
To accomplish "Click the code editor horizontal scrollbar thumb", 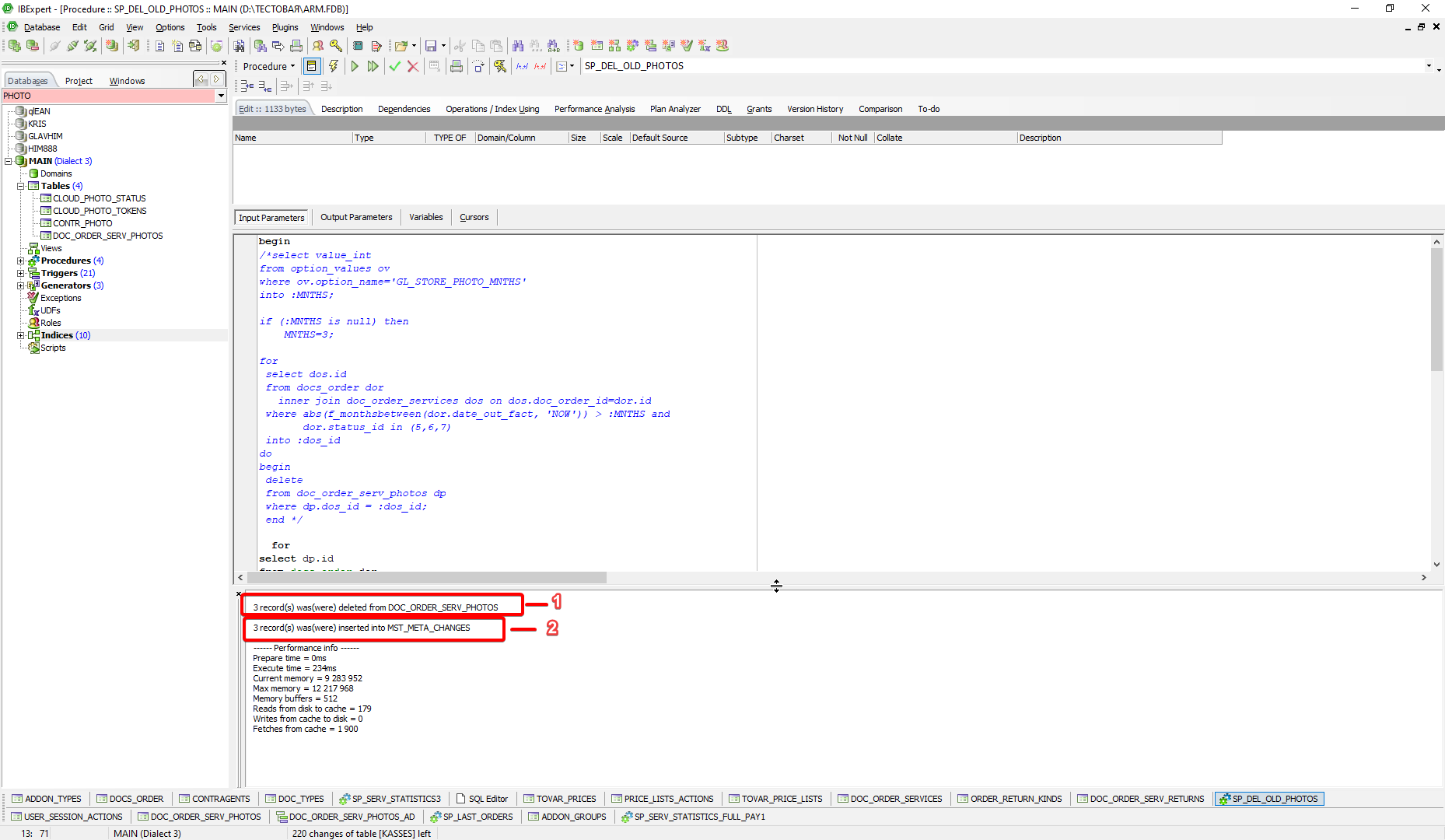I will pos(426,577).
